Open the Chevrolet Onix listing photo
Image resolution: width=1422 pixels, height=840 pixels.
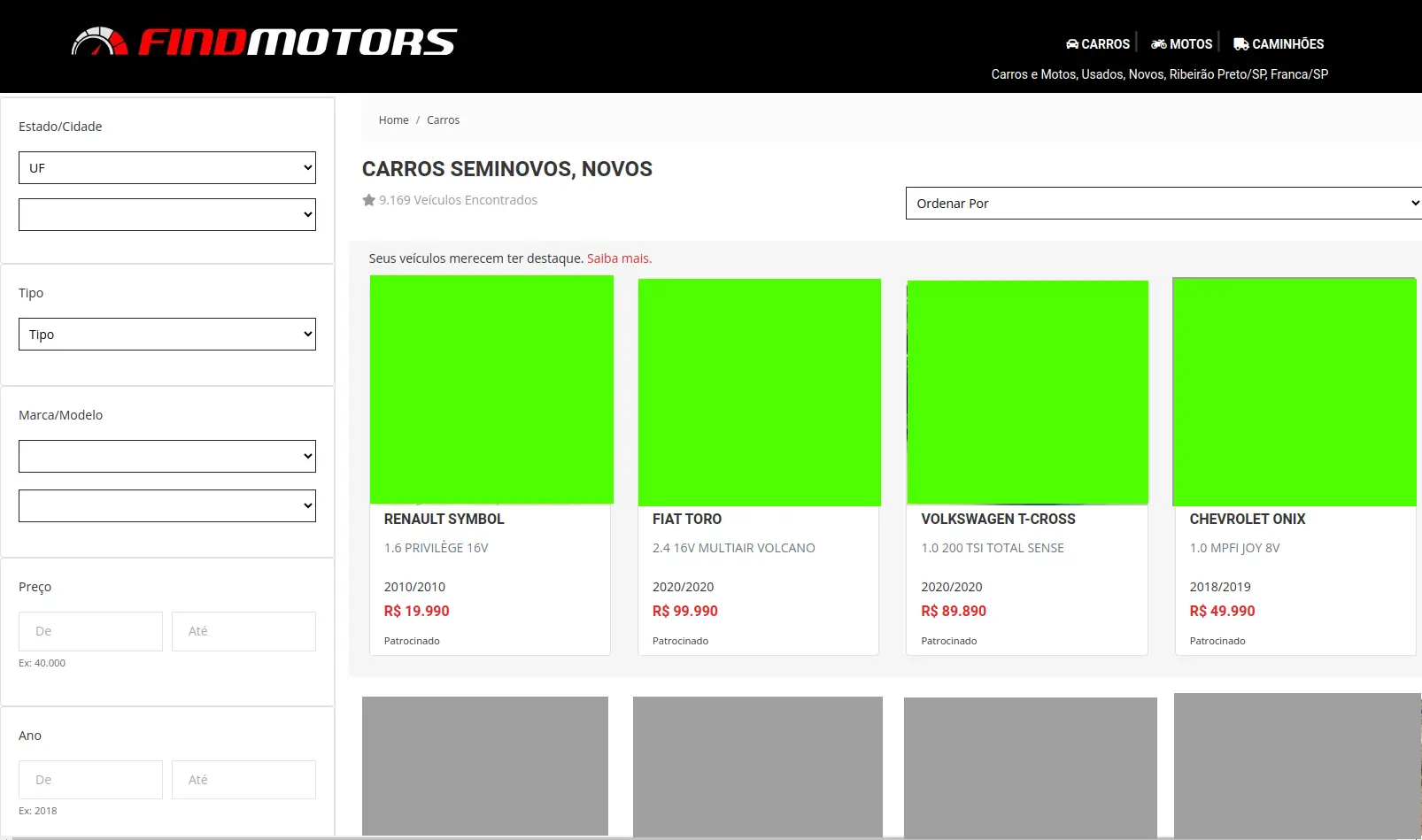tap(1294, 392)
